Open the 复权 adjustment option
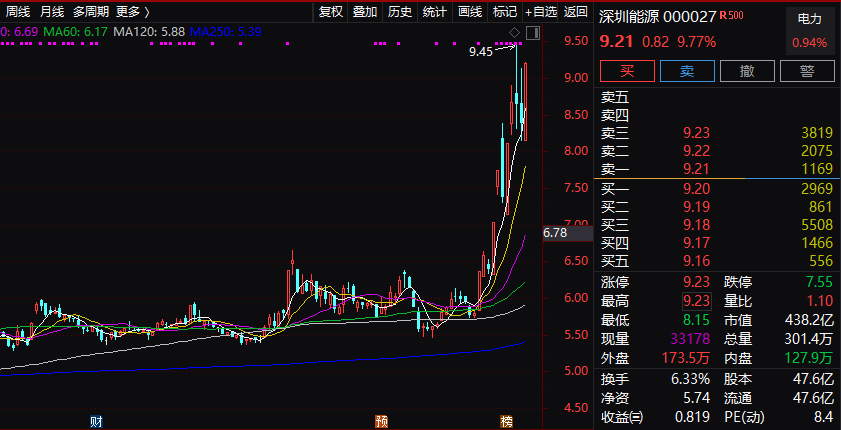This screenshot has width=841, height=430. point(330,11)
